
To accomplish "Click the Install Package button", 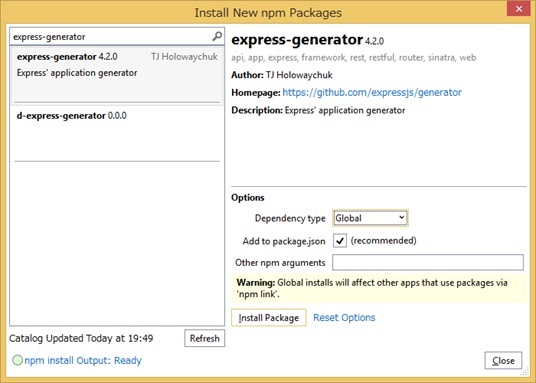I will [x=269, y=318].
